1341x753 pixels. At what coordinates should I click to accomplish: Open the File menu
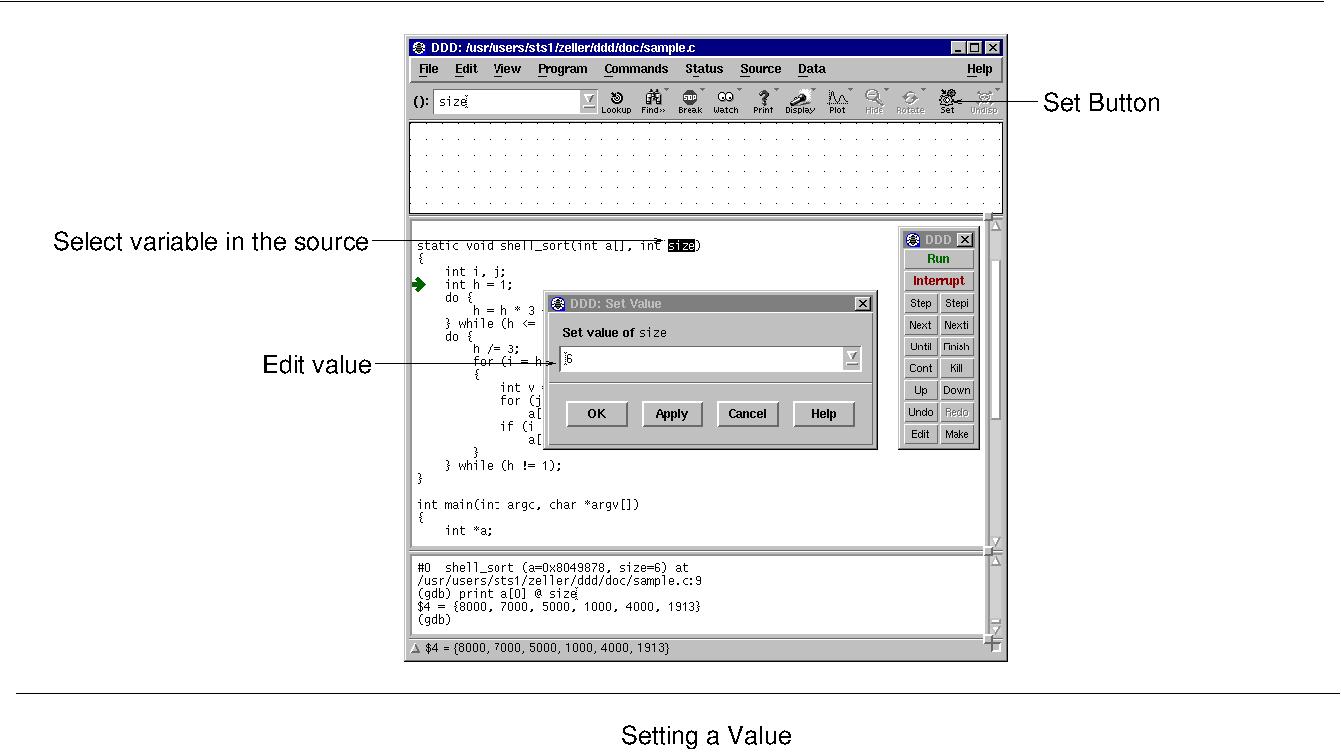coord(429,69)
